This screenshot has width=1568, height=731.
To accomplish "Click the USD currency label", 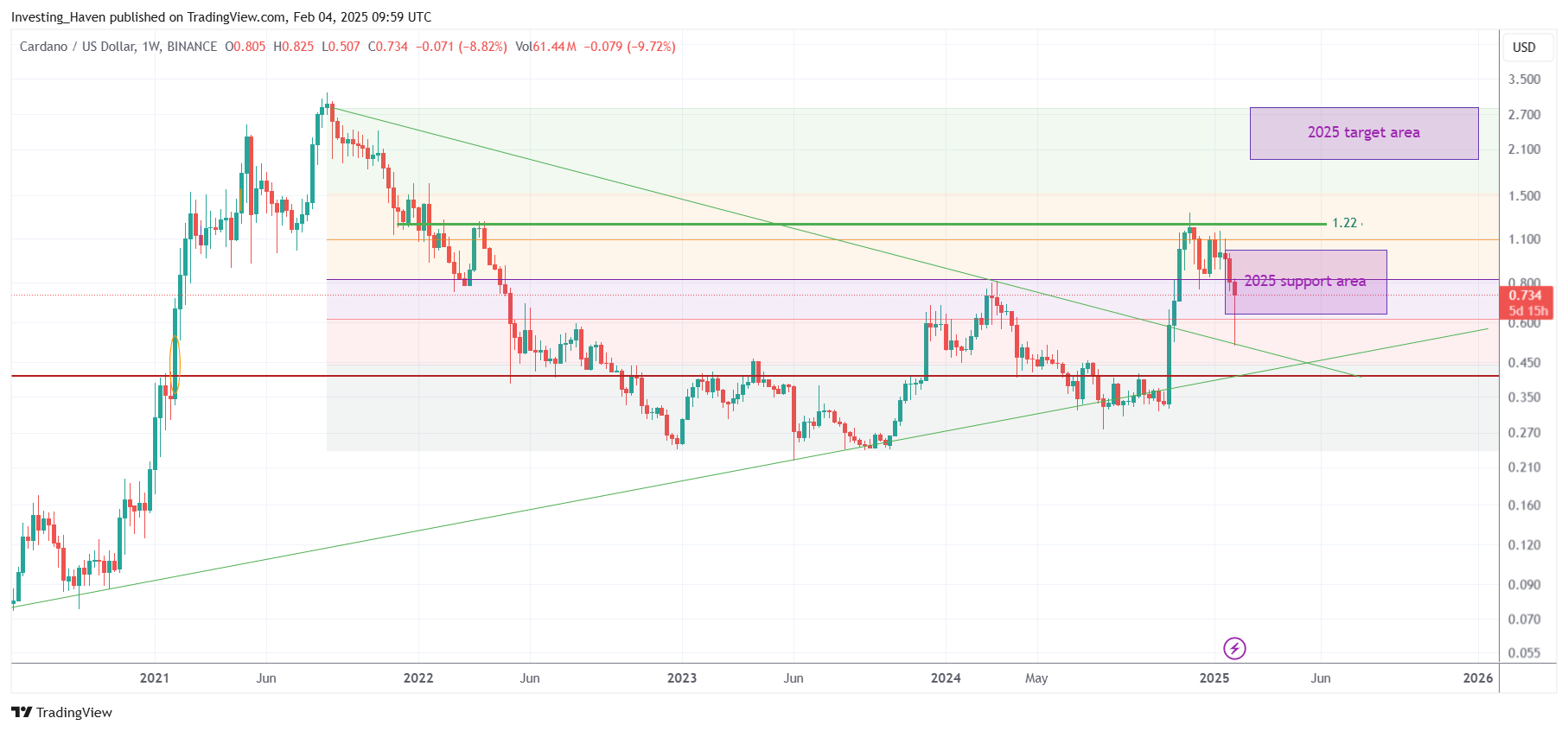I will click(1524, 48).
